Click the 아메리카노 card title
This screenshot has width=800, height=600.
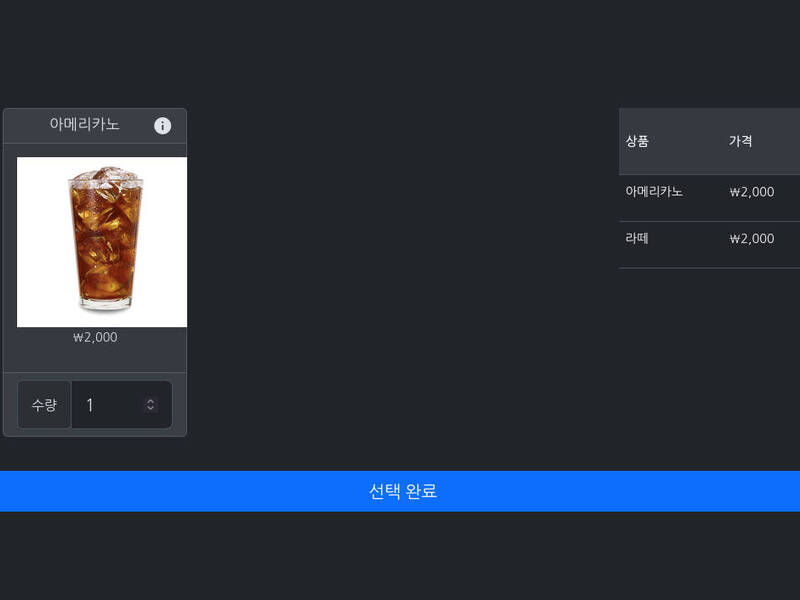(84, 124)
